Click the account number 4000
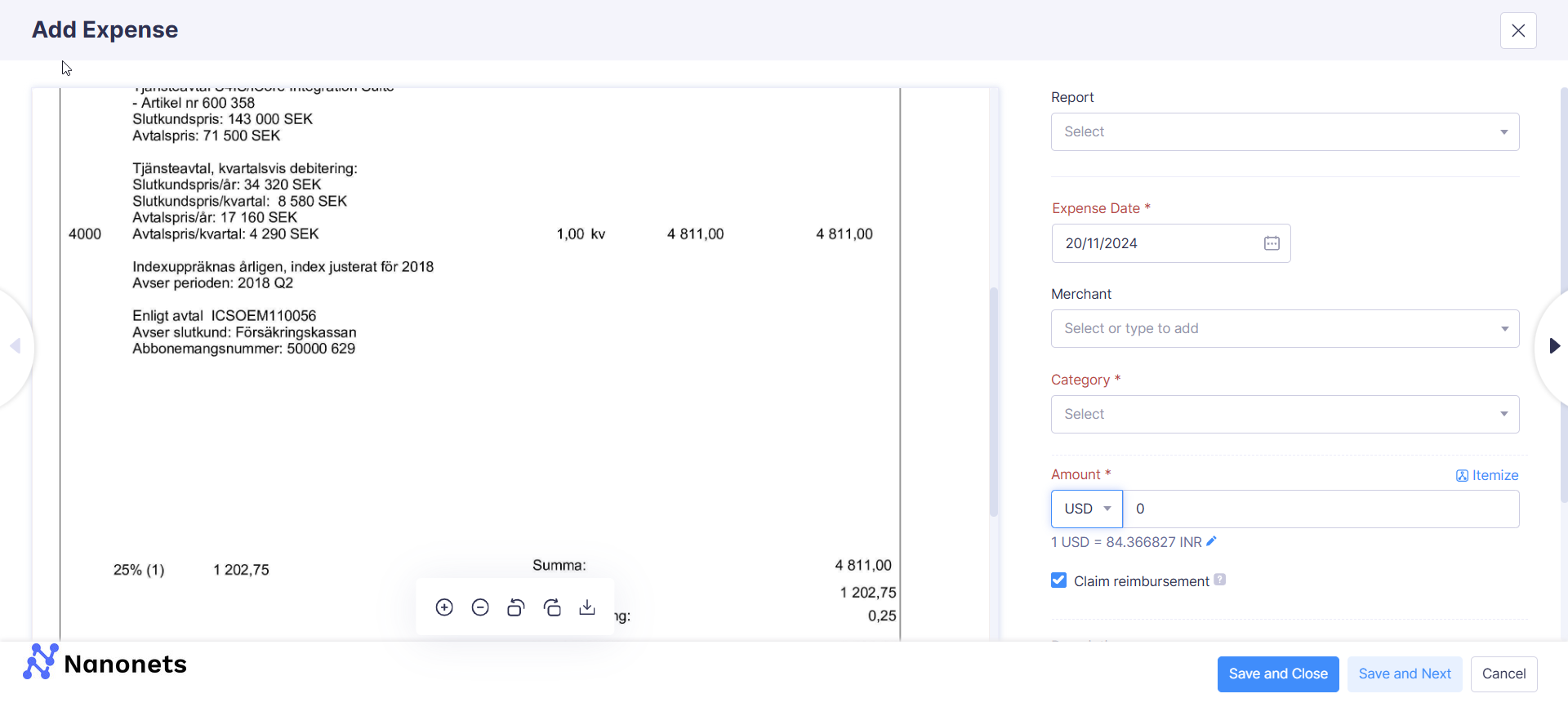 pos(85,234)
